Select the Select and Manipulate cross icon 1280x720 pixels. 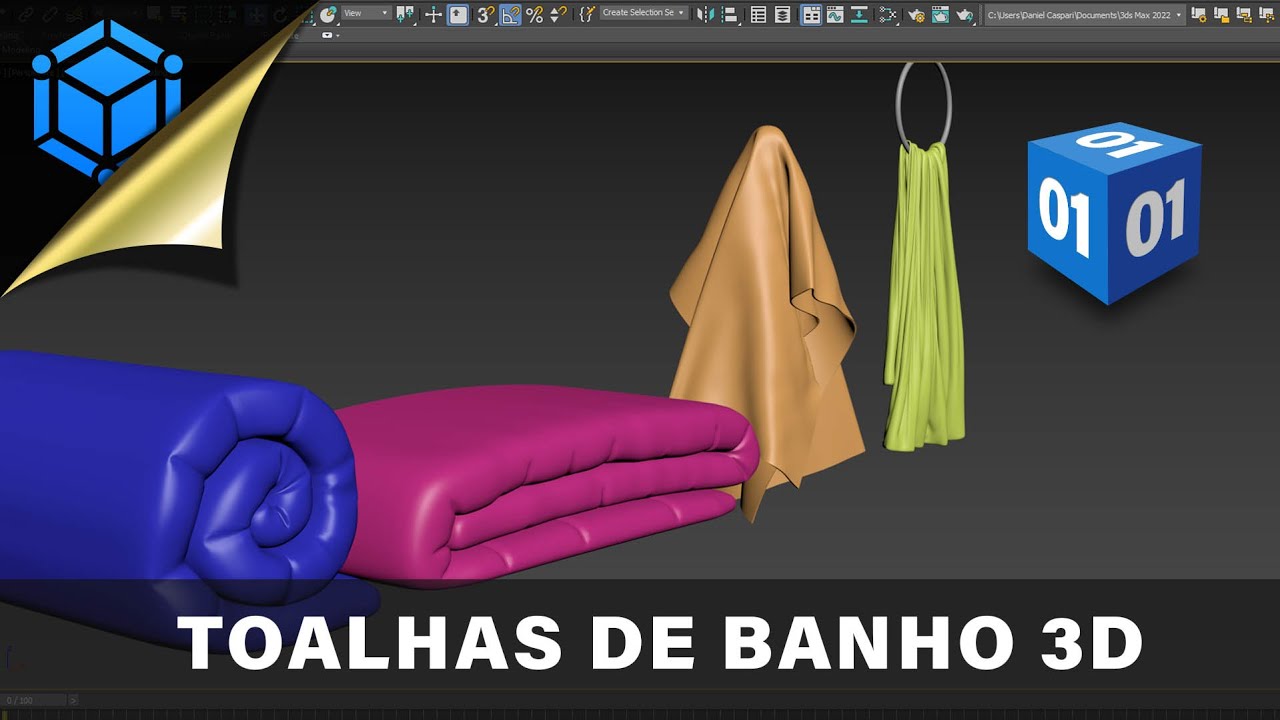pyautogui.click(x=433, y=14)
